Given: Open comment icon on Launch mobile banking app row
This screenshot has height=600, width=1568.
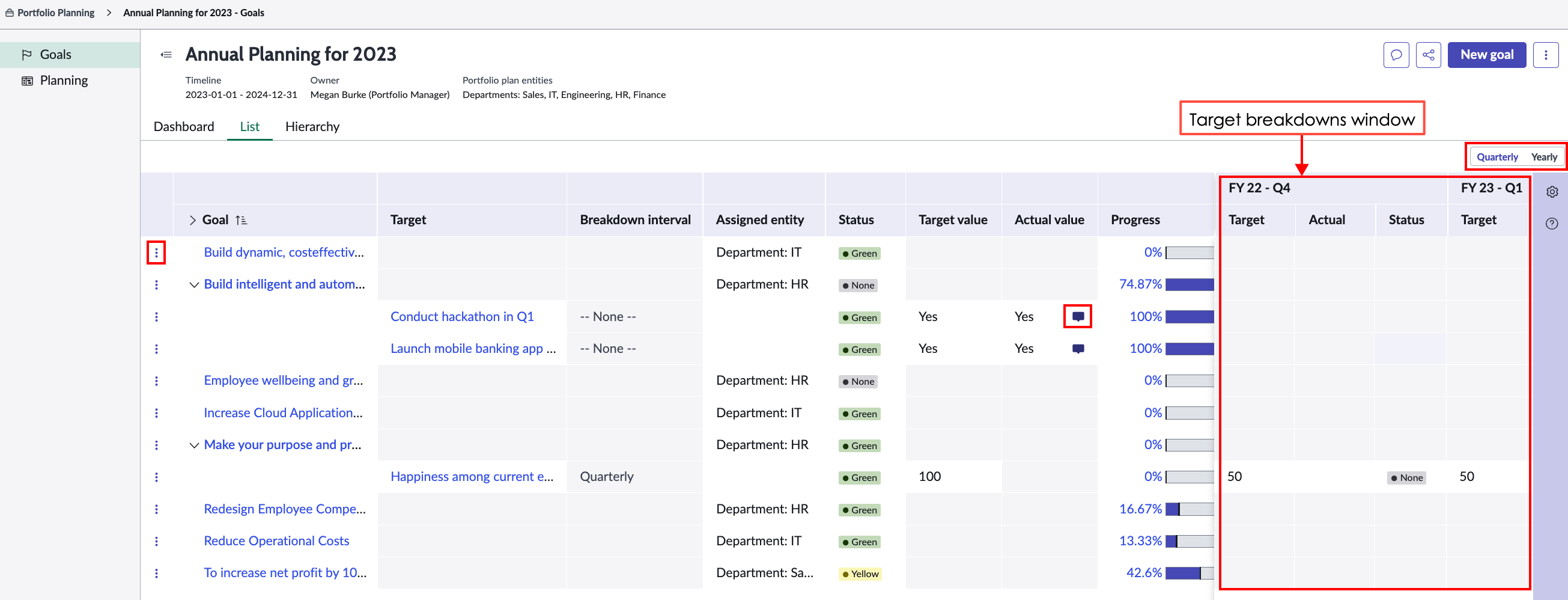Looking at the screenshot, I should coord(1077,349).
